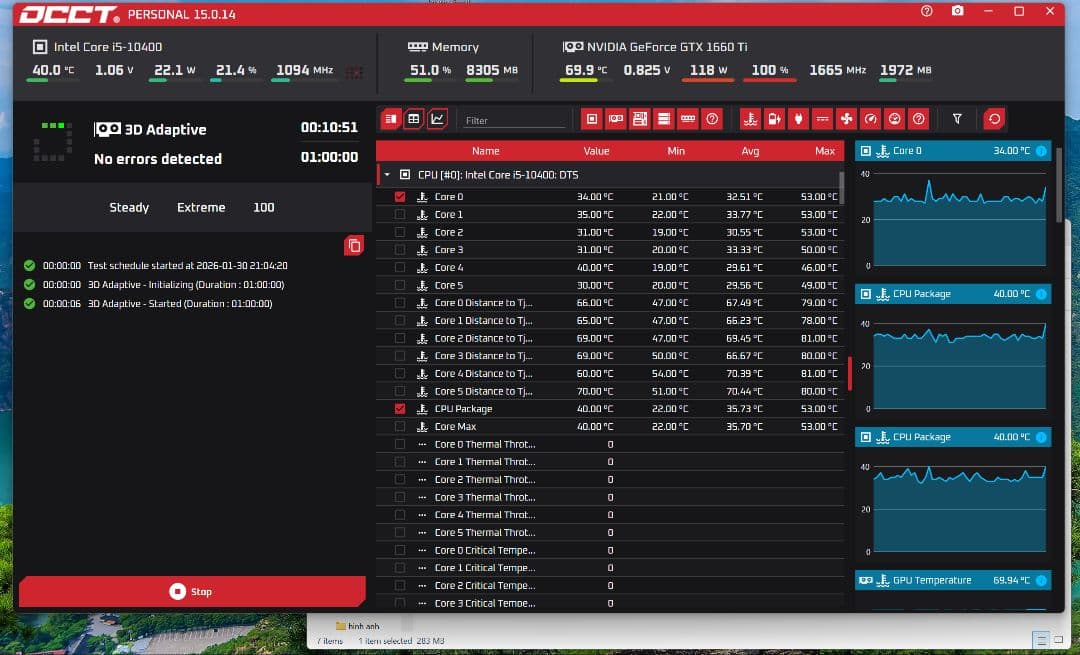Uncheck the CPU Package checkbox
Viewport: 1080px width, 655px height.
[x=400, y=409]
